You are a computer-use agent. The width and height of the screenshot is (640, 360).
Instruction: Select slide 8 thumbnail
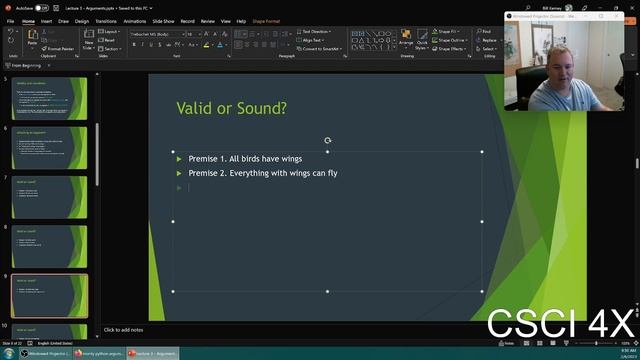(x=49, y=247)
